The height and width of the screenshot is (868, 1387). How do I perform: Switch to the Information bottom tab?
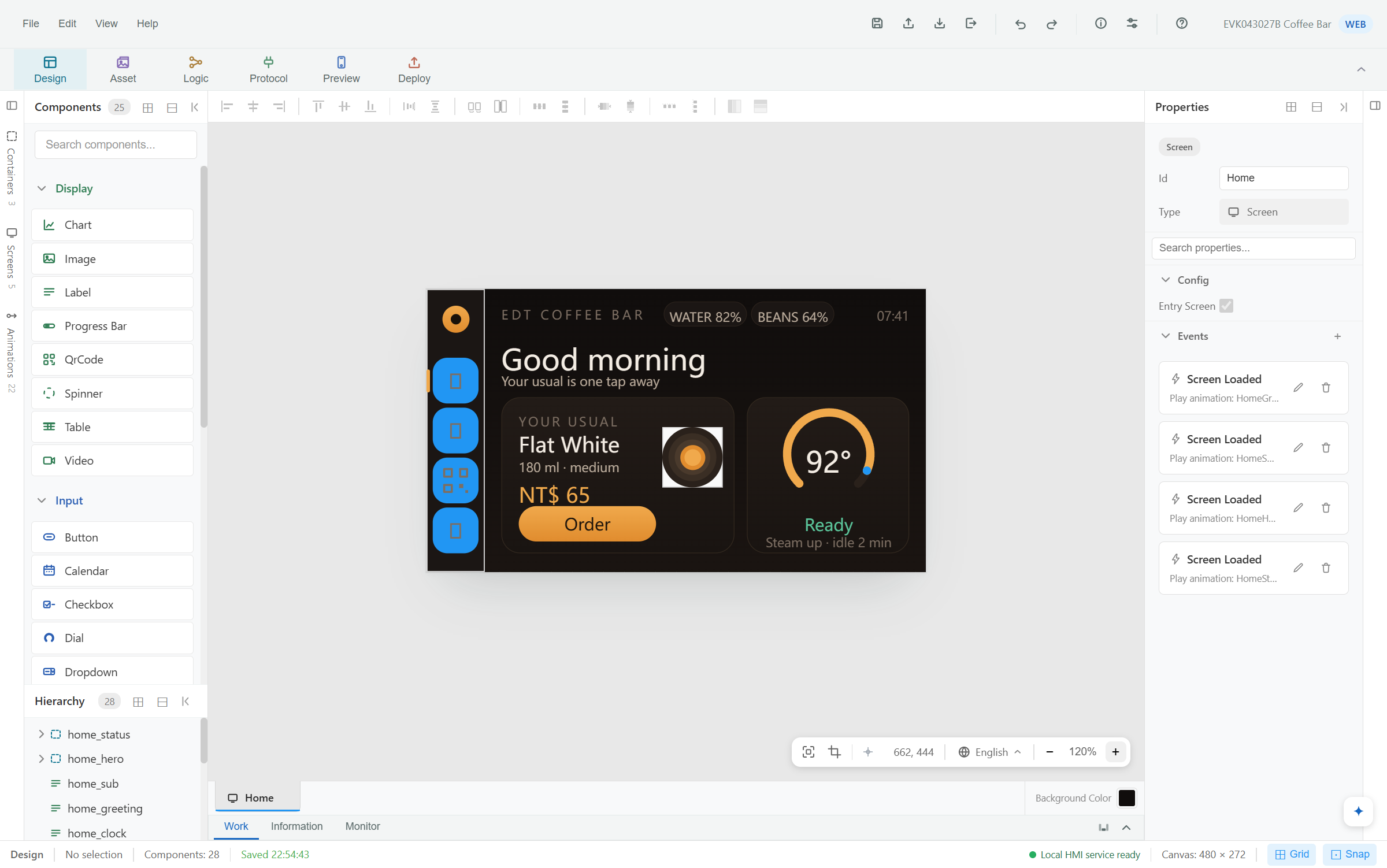coord(296,826)
